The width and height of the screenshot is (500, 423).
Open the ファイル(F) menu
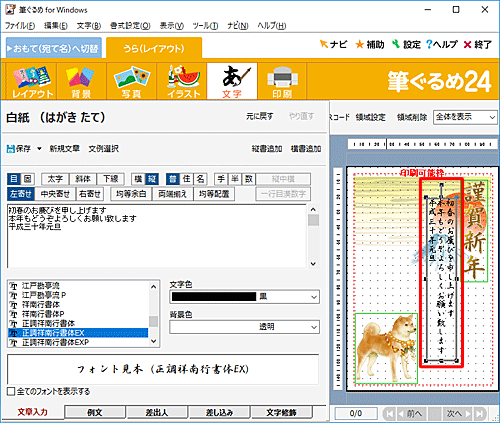click(x=20, y=26)
